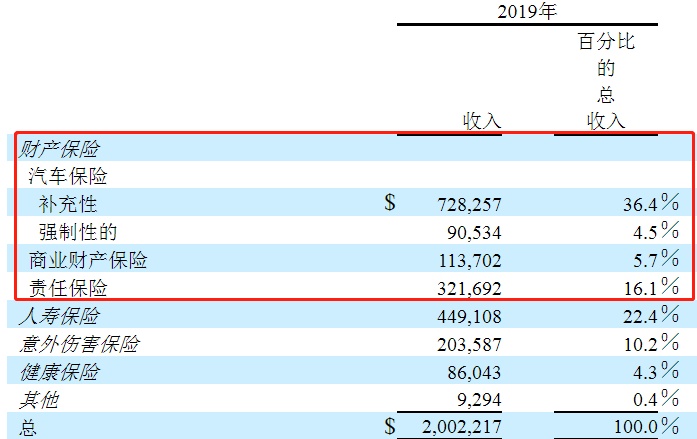Select the 强制性的 row label

78,232
